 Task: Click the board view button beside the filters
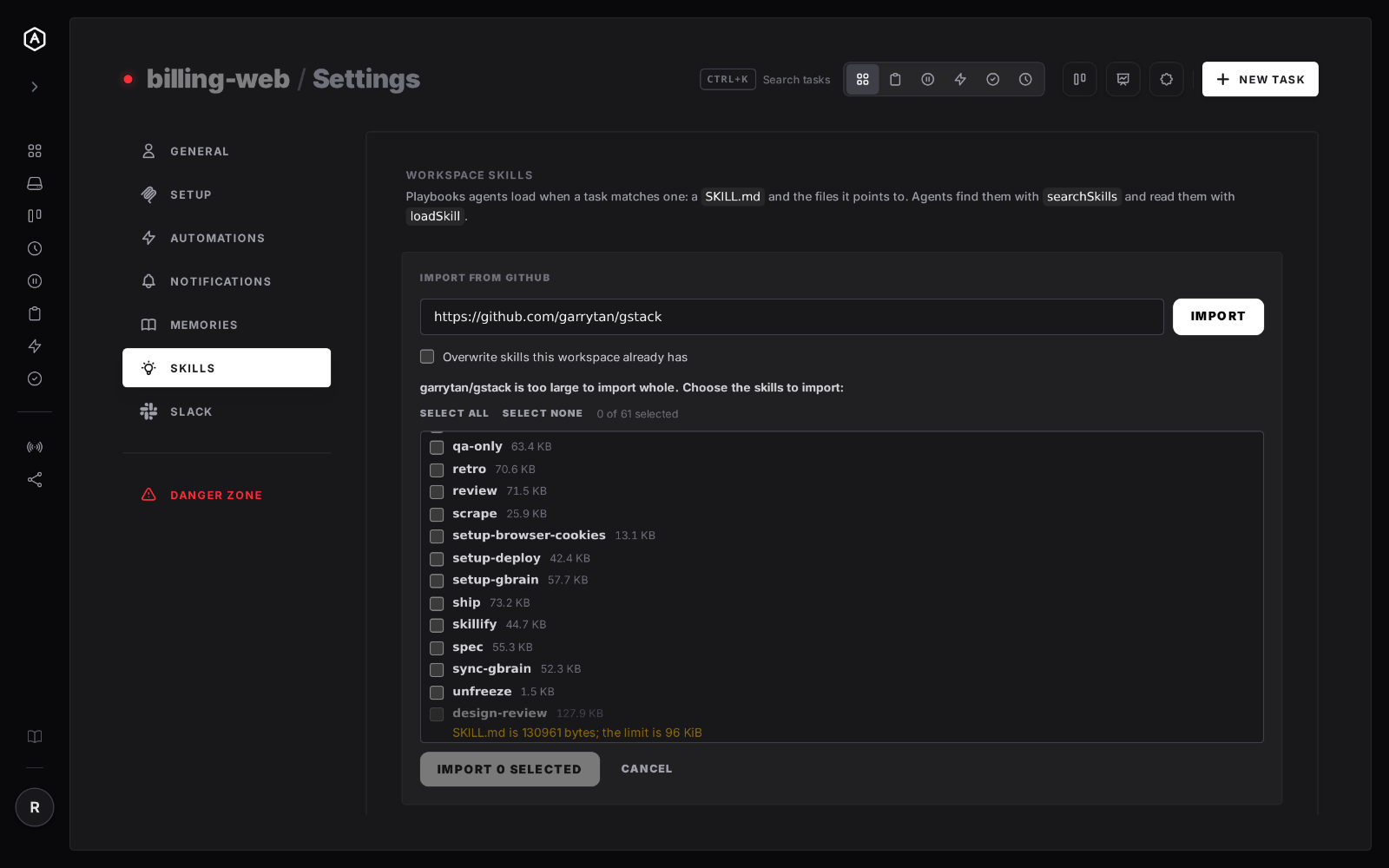[1080, 79]
